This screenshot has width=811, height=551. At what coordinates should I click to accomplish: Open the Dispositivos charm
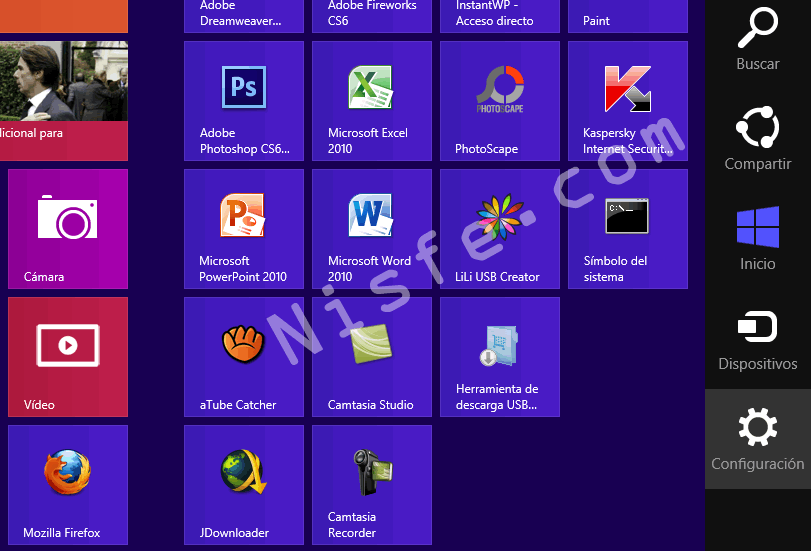tap(758, 339)
